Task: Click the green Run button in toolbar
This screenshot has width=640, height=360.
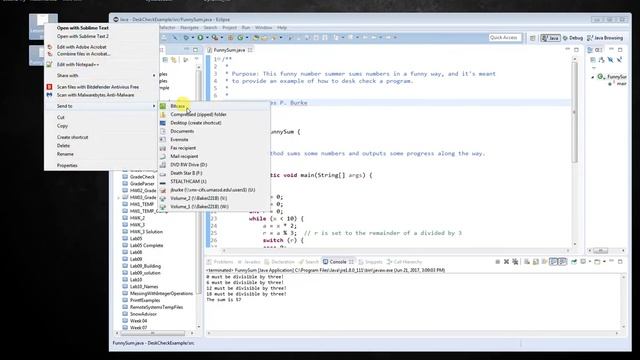Action: tap(200, 38)
